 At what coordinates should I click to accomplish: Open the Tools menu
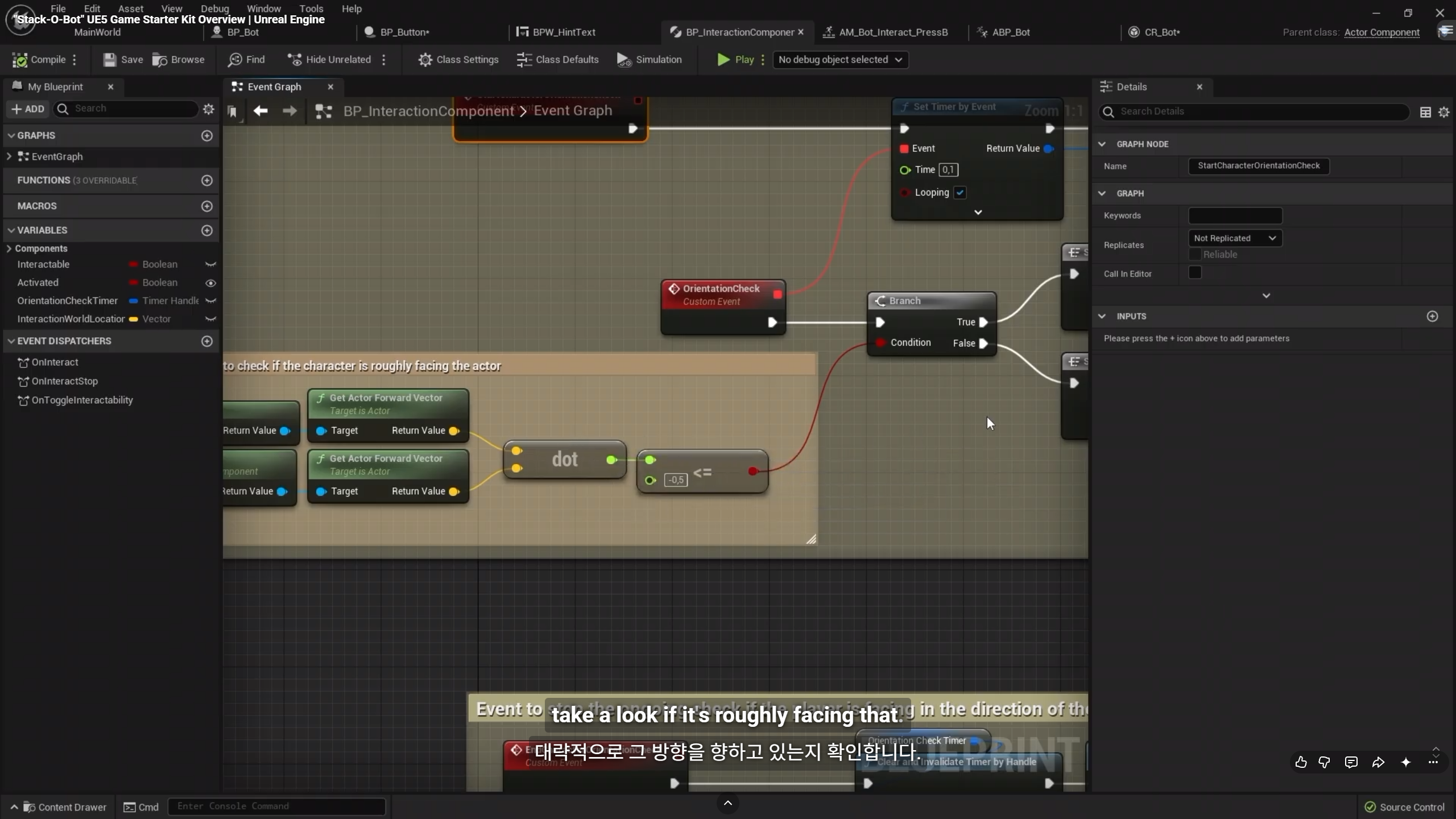click(311, 9)
